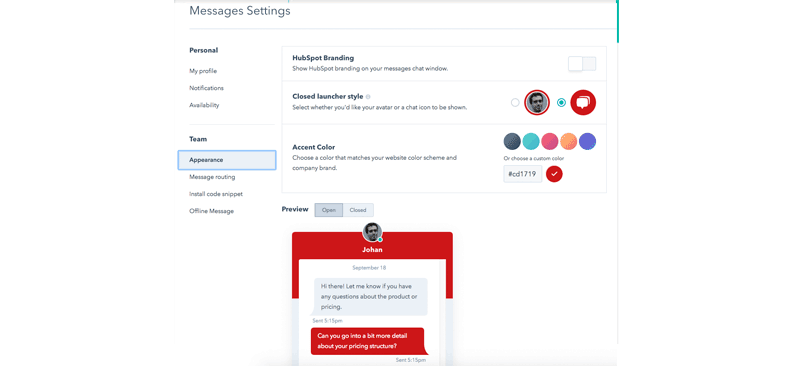This screenshot has width=800, height=366.
Task: Click the September 18 date label
Action: pos(368,267)
